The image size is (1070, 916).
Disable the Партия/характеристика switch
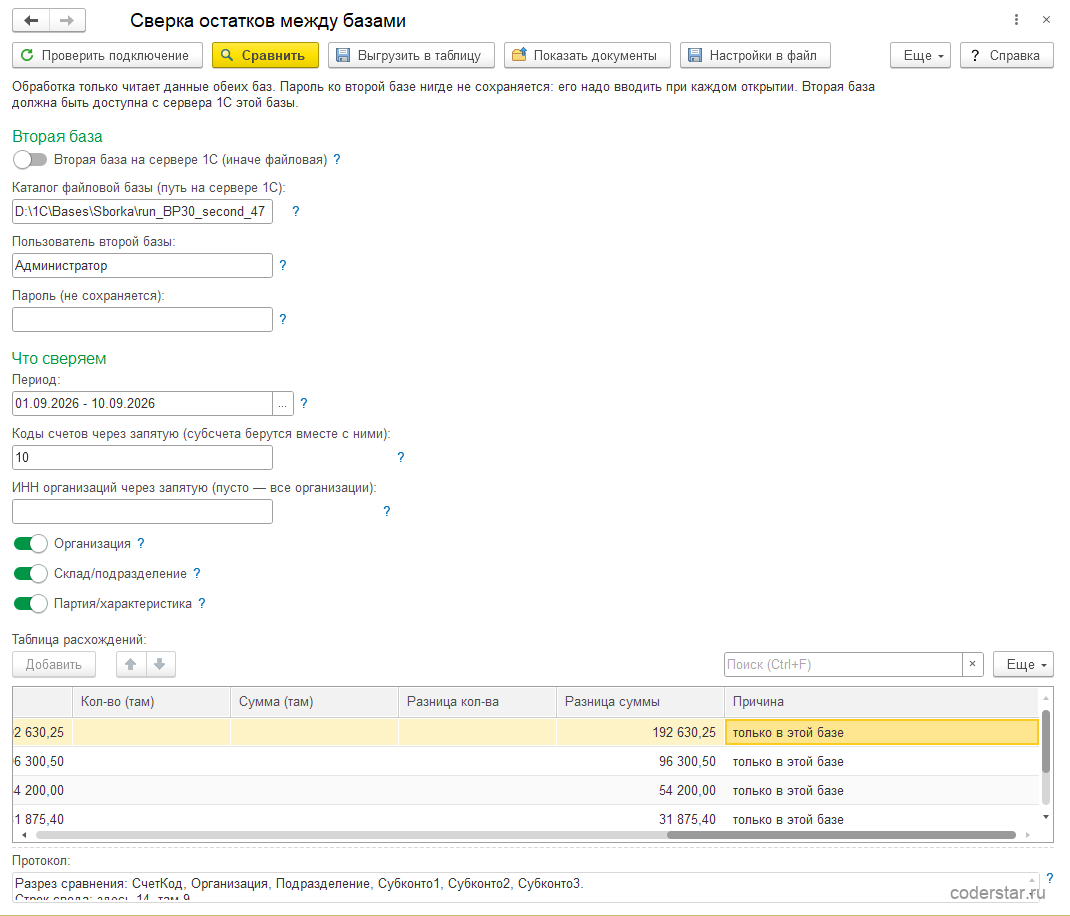point(30,603)
